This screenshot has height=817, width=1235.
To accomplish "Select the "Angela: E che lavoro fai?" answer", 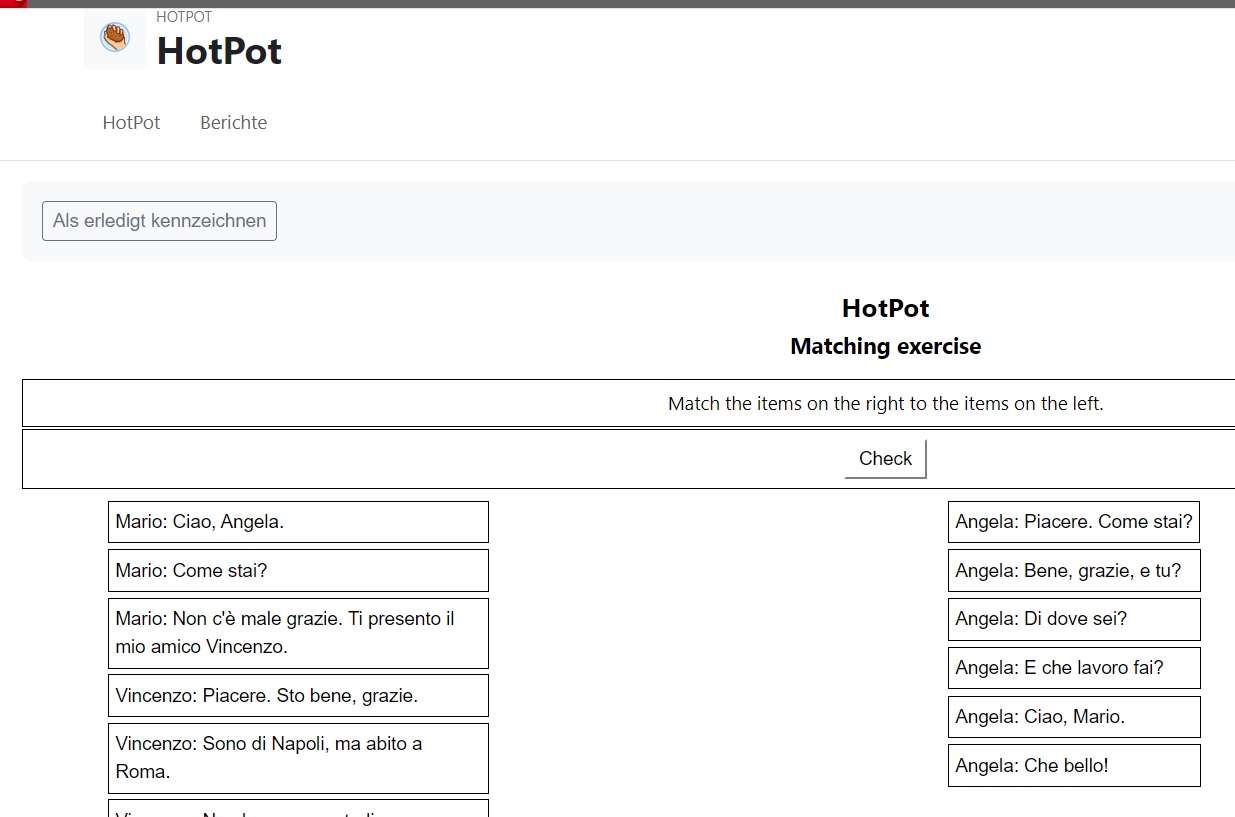I will click(1073, 667).
